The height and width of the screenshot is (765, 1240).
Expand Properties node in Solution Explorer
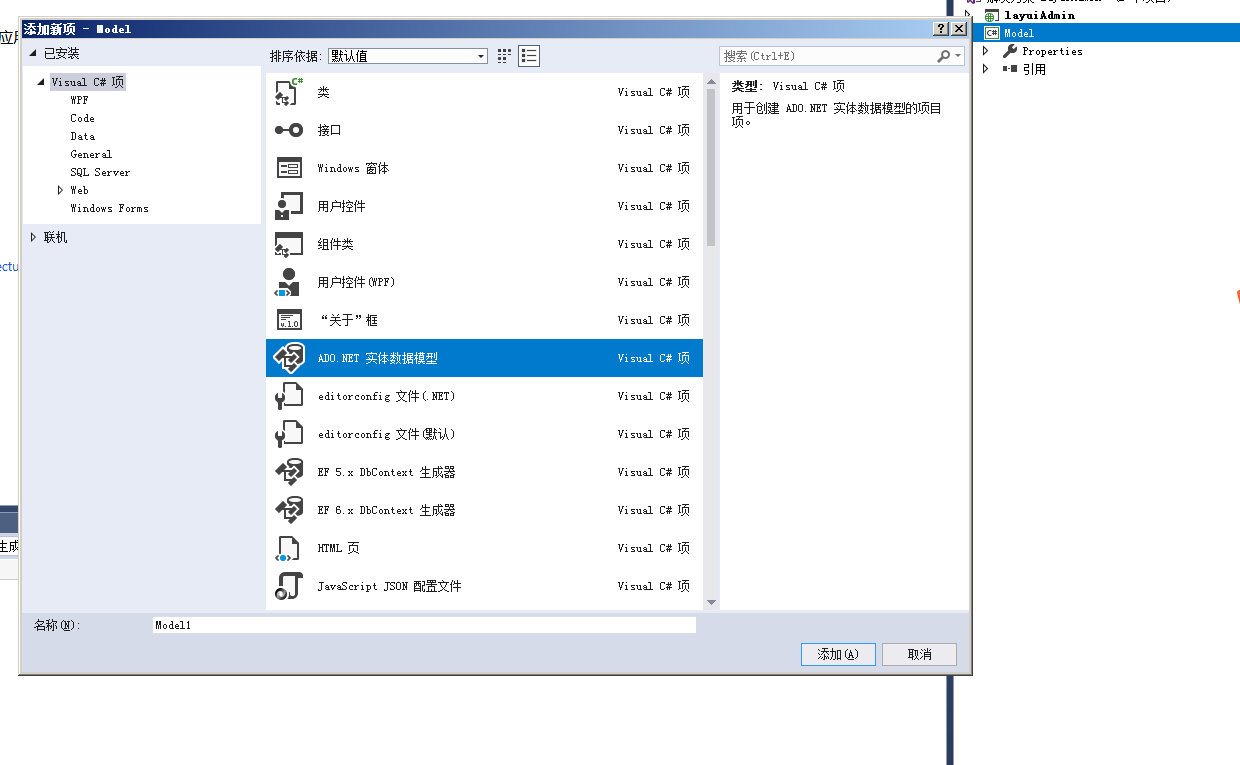986,51
